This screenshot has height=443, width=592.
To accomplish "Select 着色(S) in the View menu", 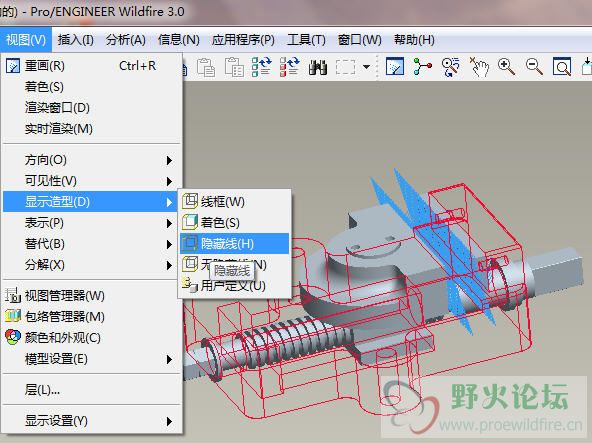I will (x=92, y=87).
